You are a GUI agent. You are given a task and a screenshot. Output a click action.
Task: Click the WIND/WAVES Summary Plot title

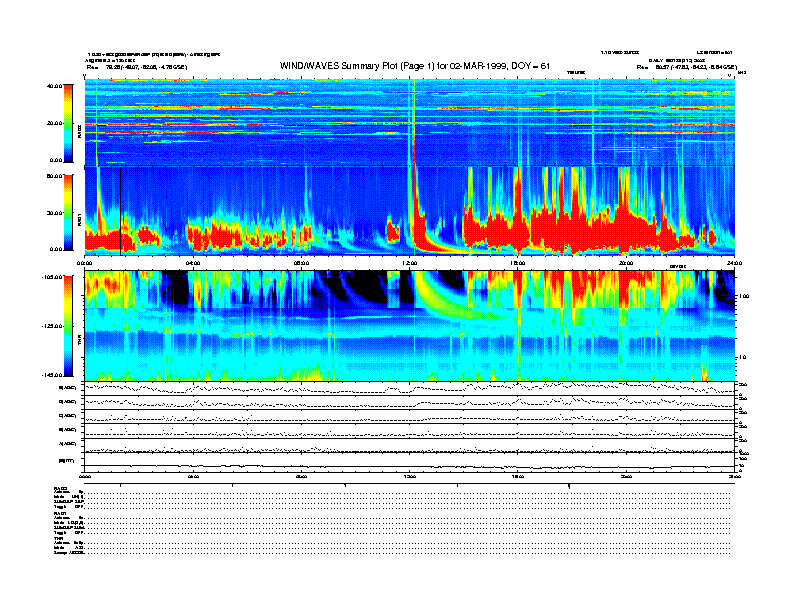click(x=415, y=66)
